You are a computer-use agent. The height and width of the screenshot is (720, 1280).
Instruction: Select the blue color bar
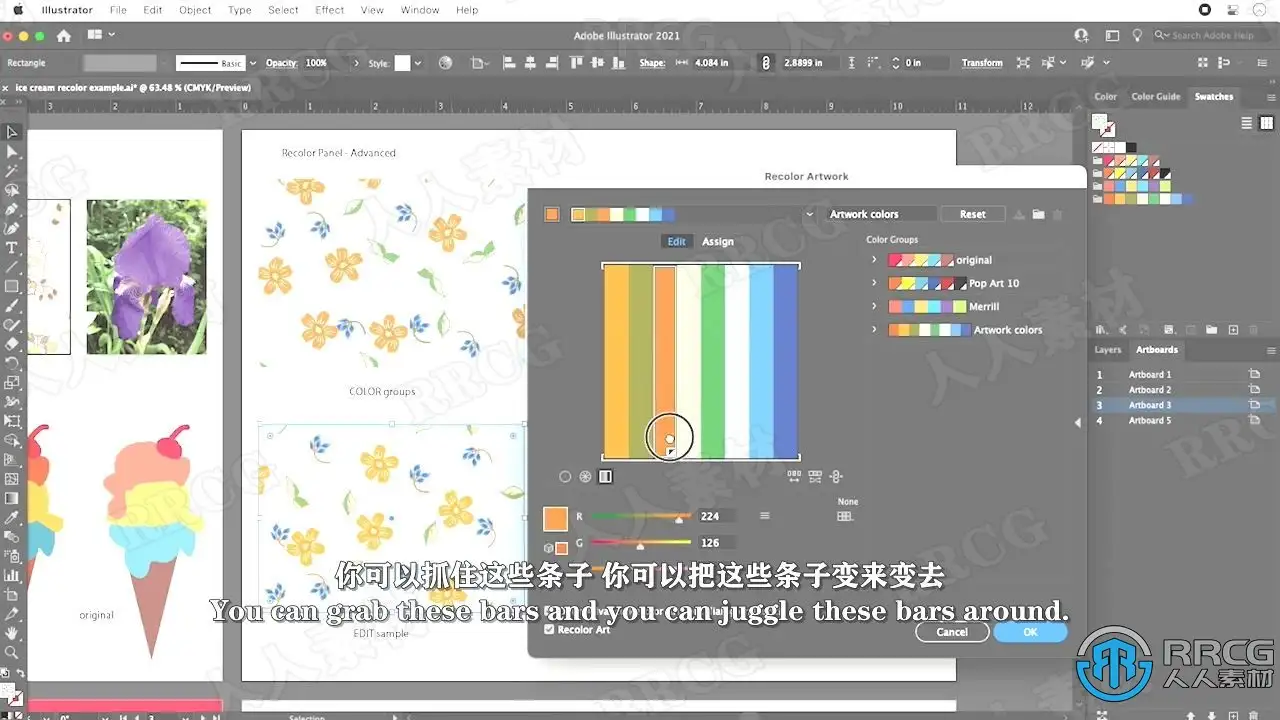786,361
